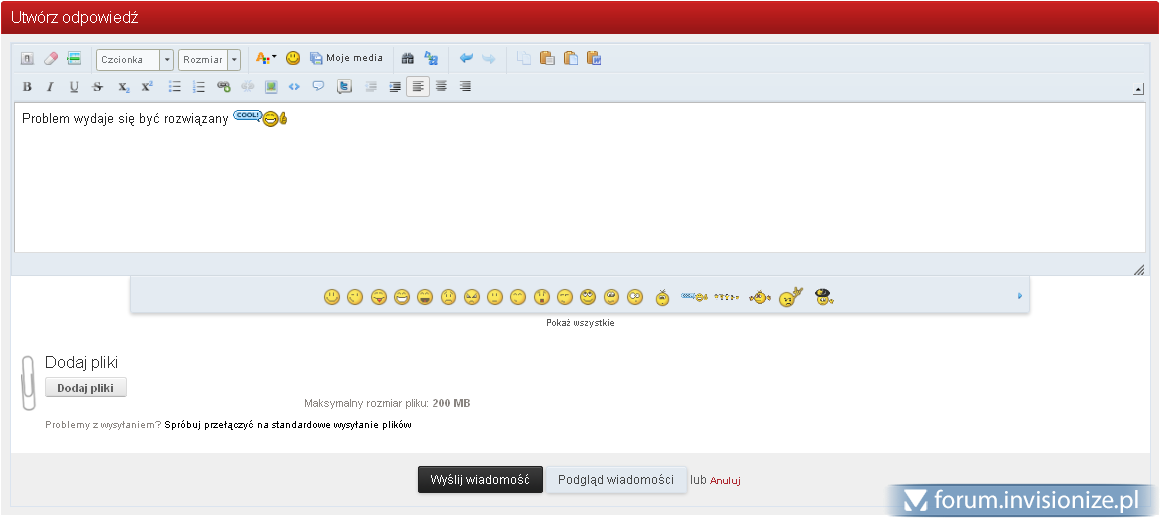The width and height of the screenshot is (1160, 518).
Task: Expand next page of emoticons arrow
Action: tap(1019, 296)
